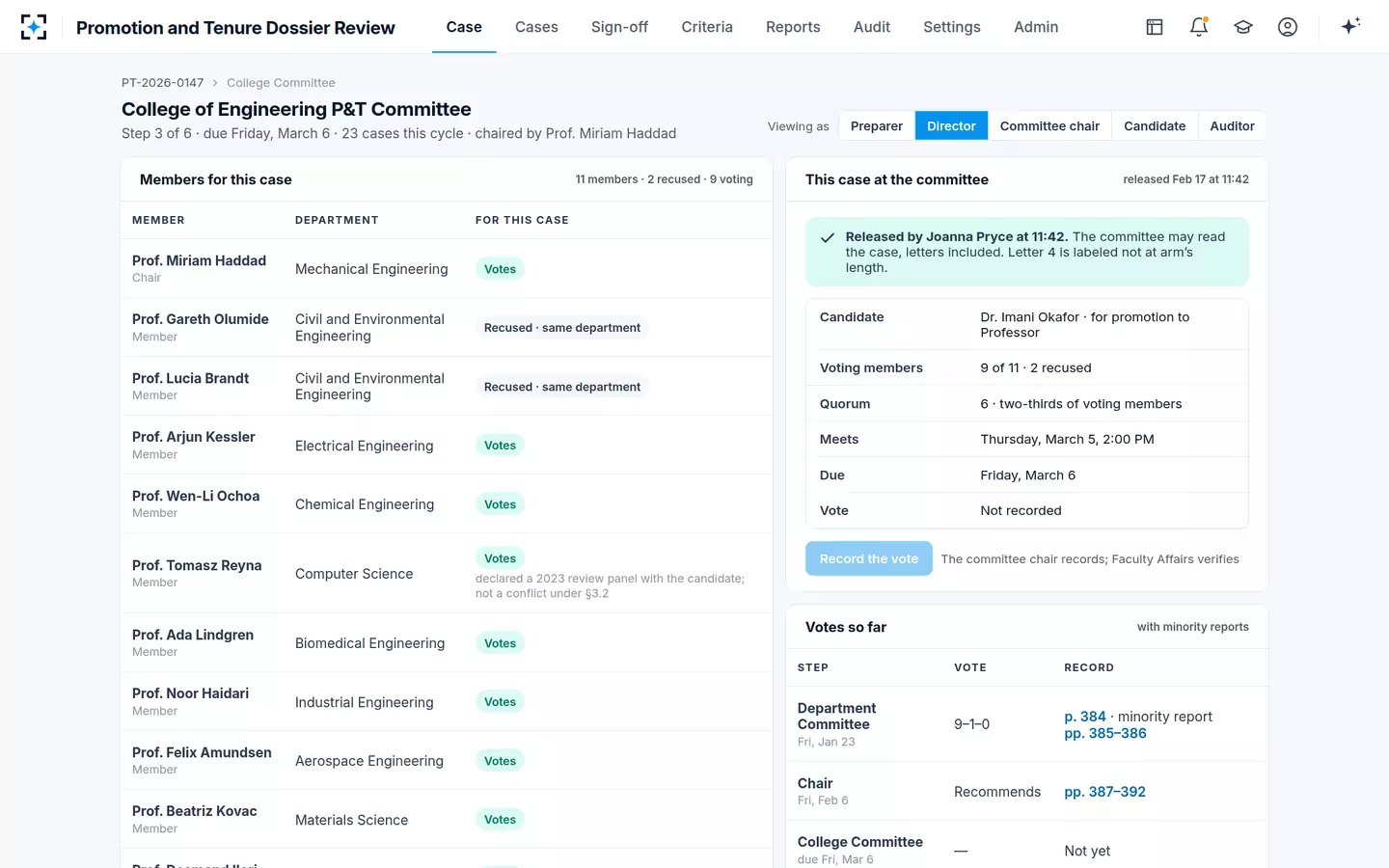
Task: Open the p. 384 record link
Action: (x=1085, y=717)
